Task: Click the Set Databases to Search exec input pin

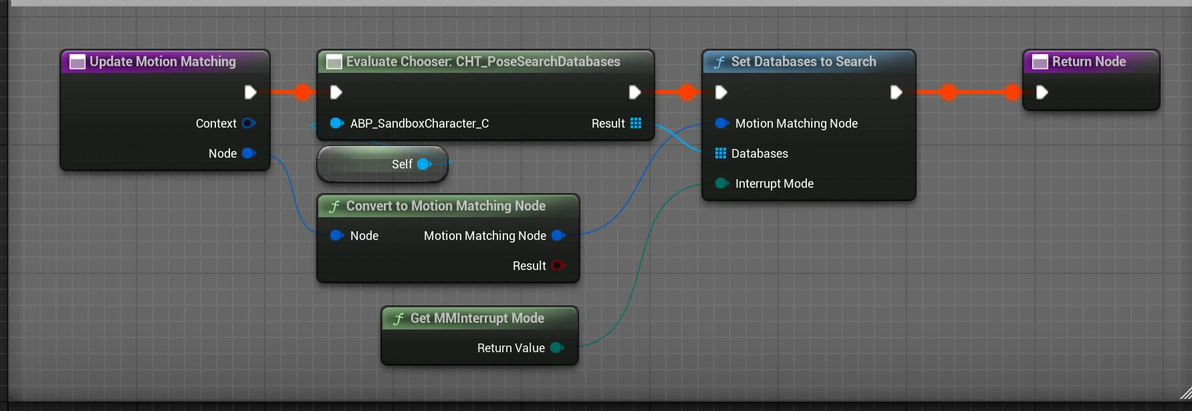Action: (721, 93)
